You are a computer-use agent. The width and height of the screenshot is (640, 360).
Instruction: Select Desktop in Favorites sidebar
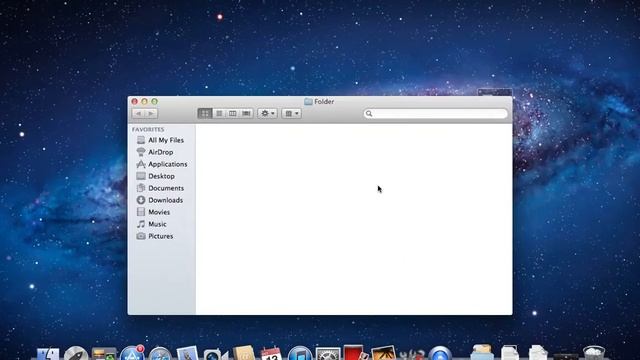(x=161, y=176)
